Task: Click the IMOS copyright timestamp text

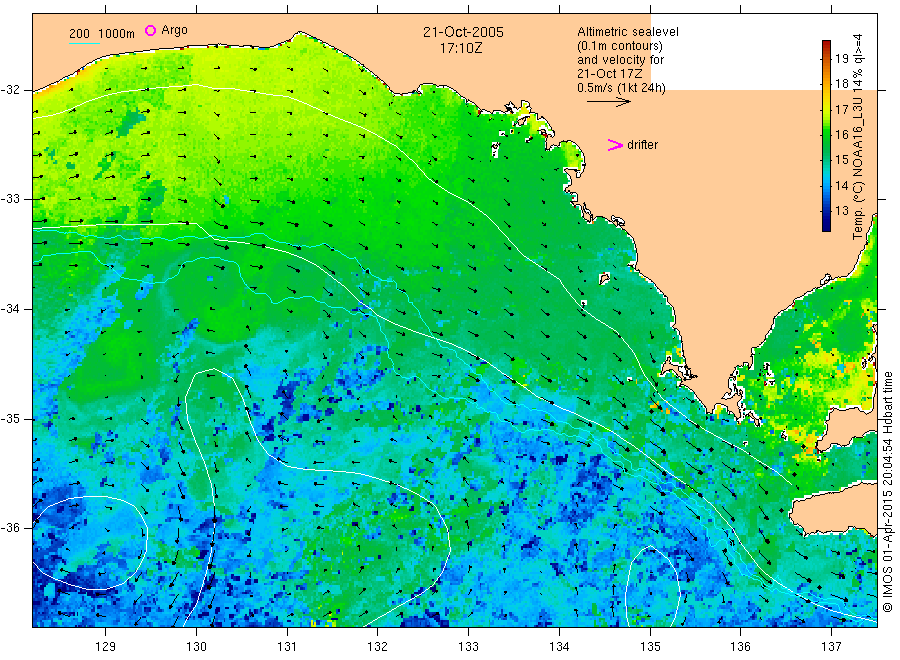Action: [x=887, y=492]
